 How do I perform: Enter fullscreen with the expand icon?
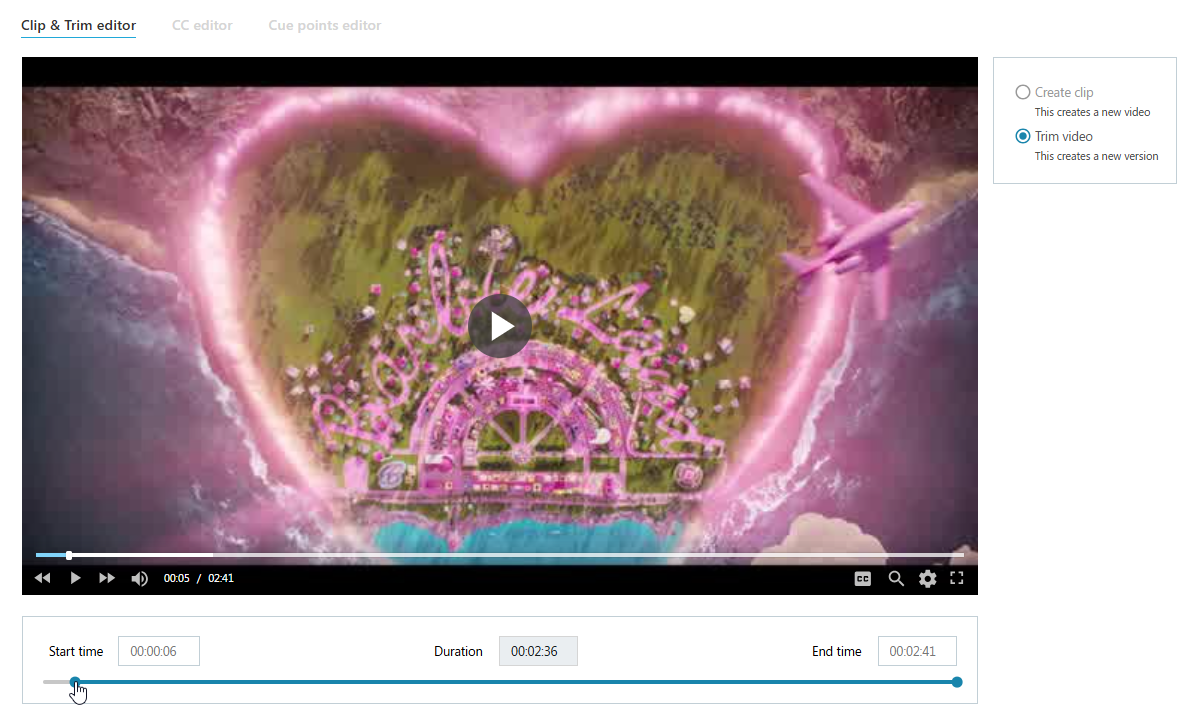coord(957,578)
